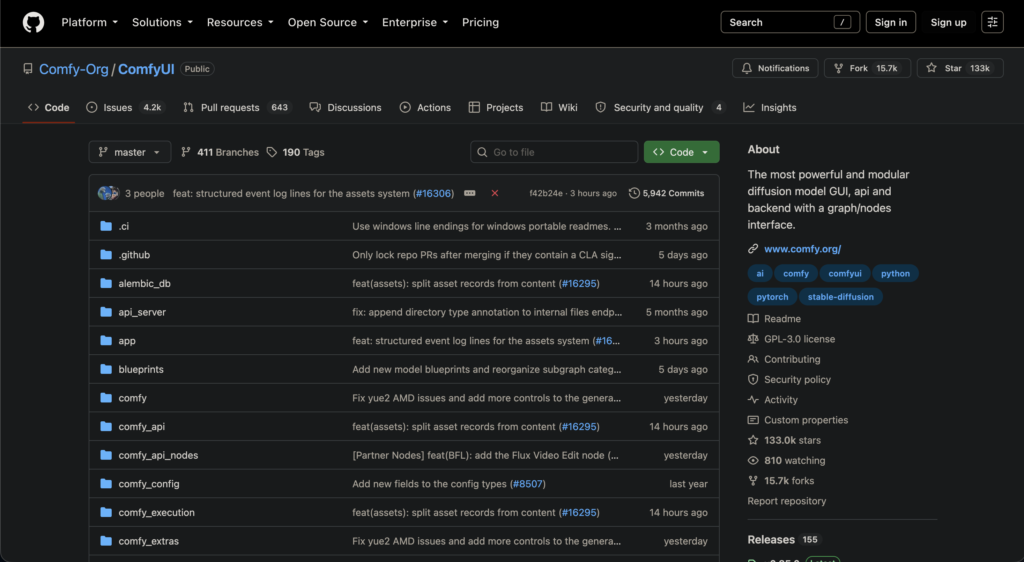The width and height of the screenshot is (1024, 562).
Task: Focus the top Search box
Action: (x=790, y=22)
